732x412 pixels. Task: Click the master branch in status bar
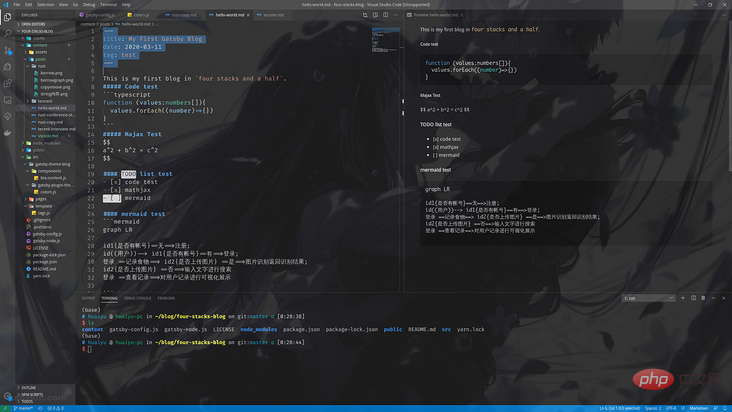pos(23,408)
